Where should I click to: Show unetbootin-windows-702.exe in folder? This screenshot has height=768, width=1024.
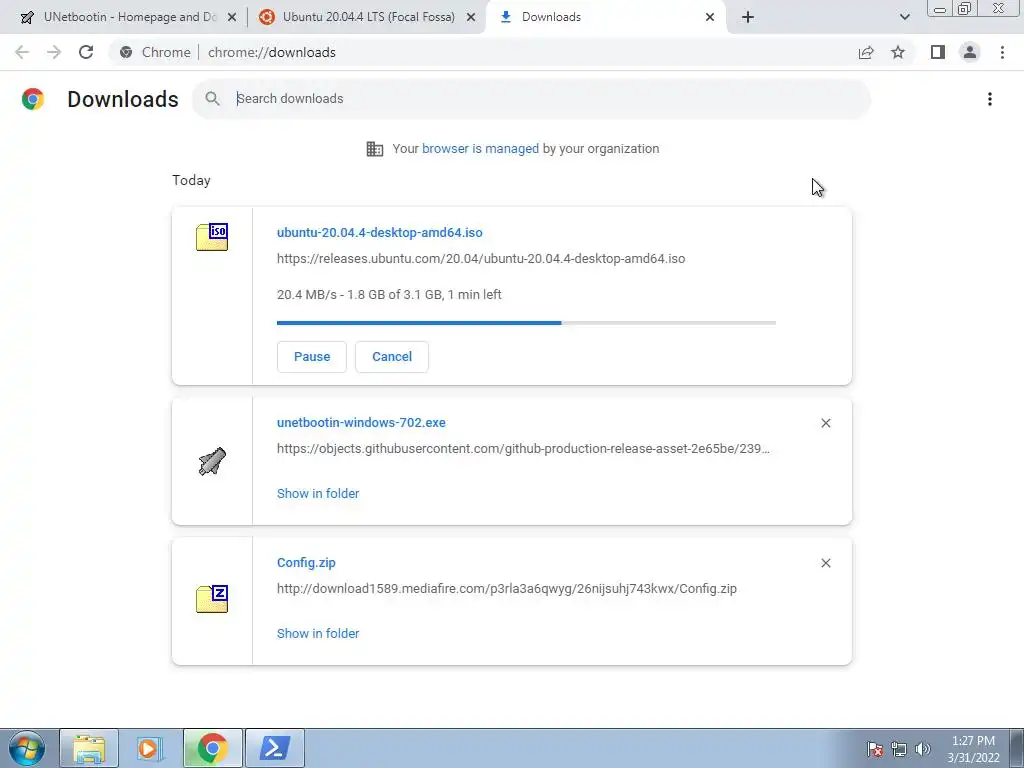pos(318,494)
